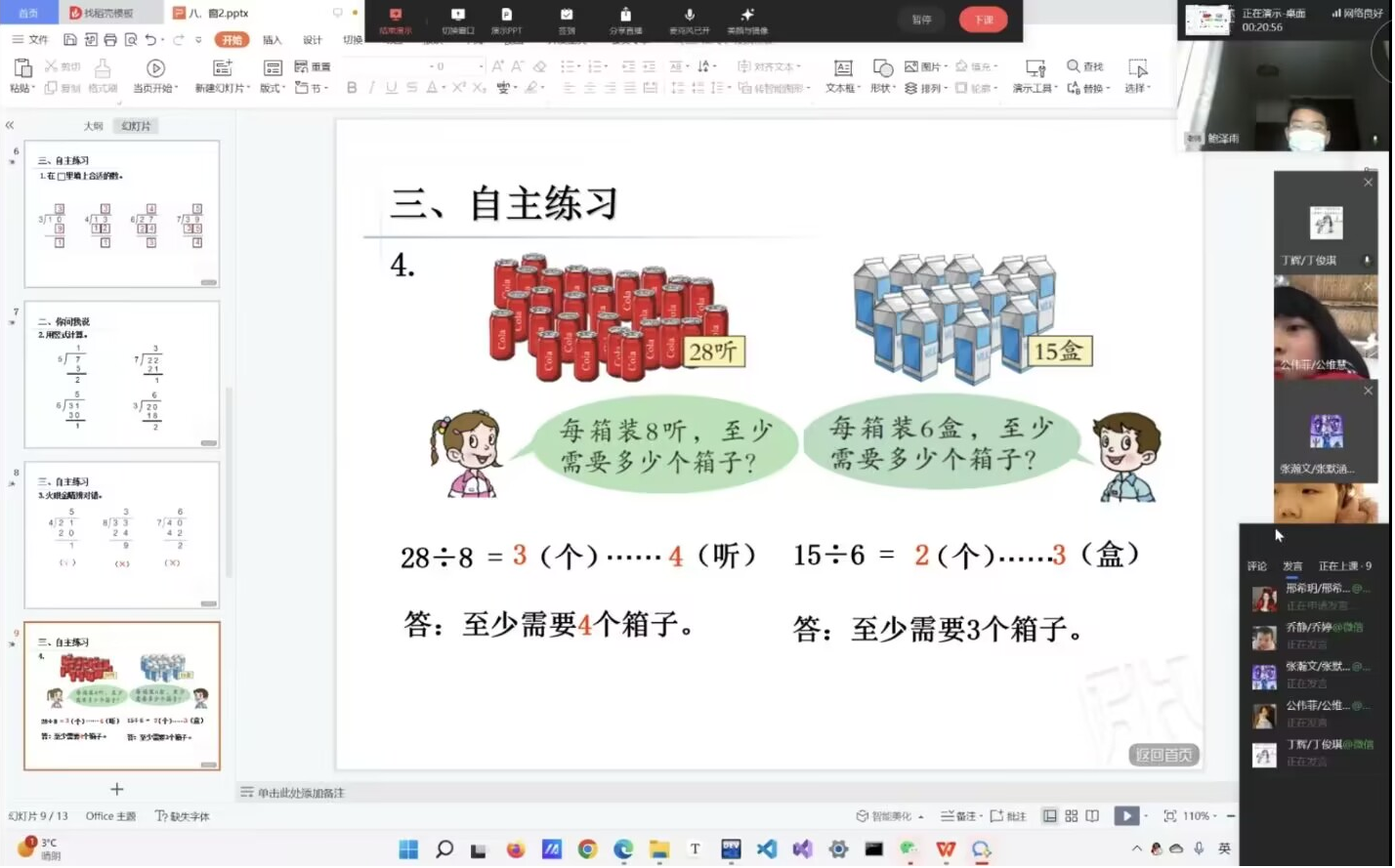Select slide 7 thumbnail in panel
Viewport: 1395px width, 868px height.
(x=122, y=374)
